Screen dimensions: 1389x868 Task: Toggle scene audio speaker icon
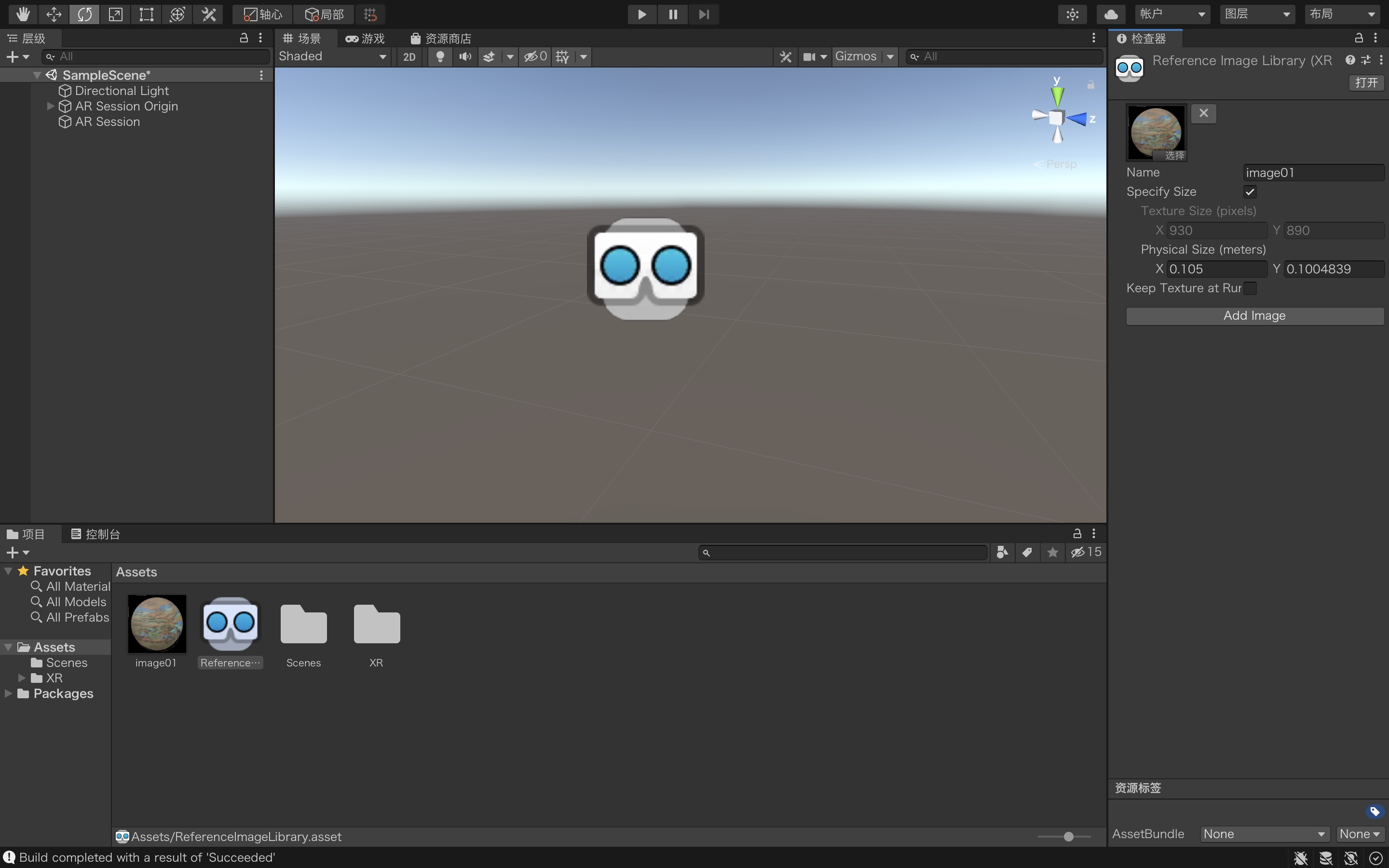pyautogui.click(x=465, y=56)
